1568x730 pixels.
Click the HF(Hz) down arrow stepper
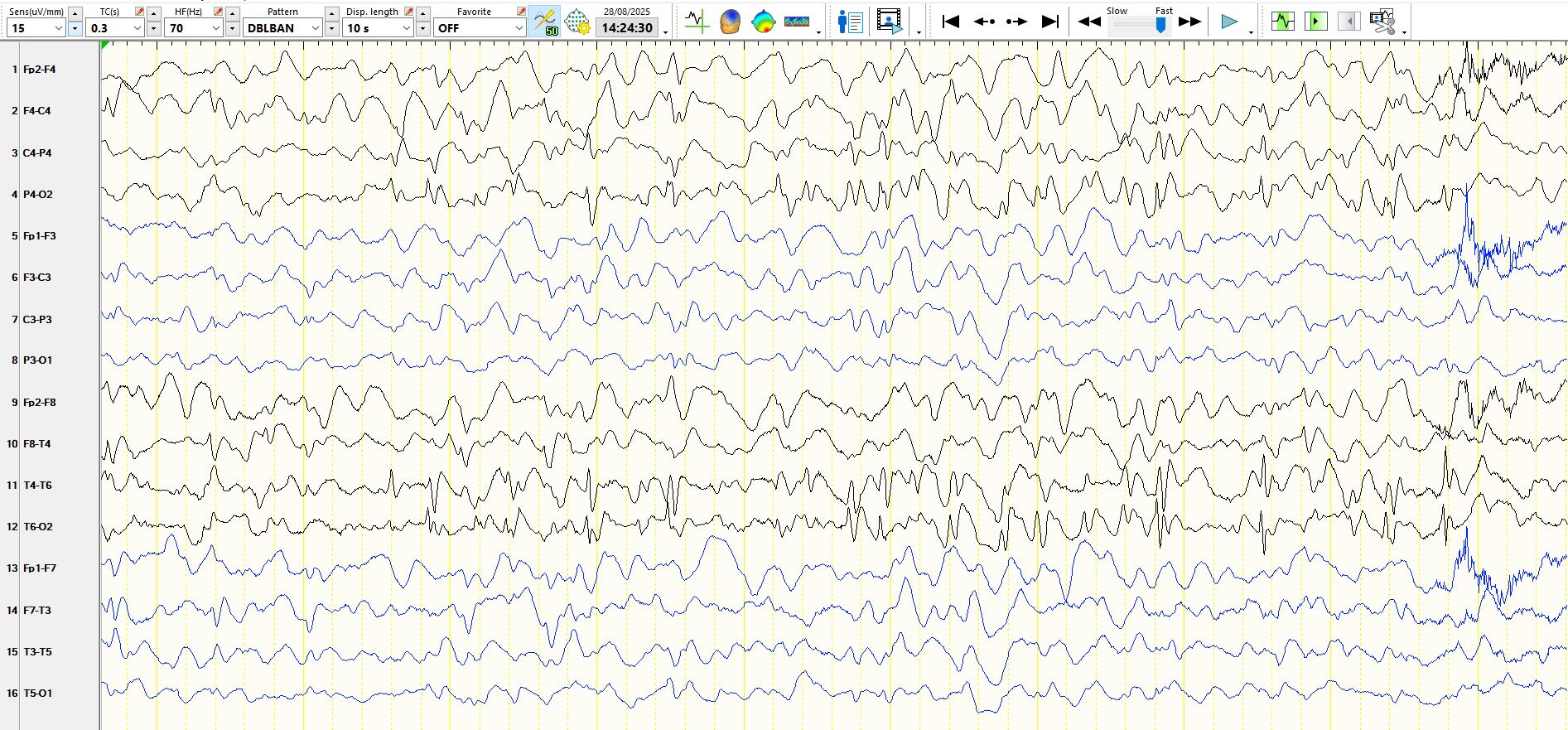pos(233,29)
